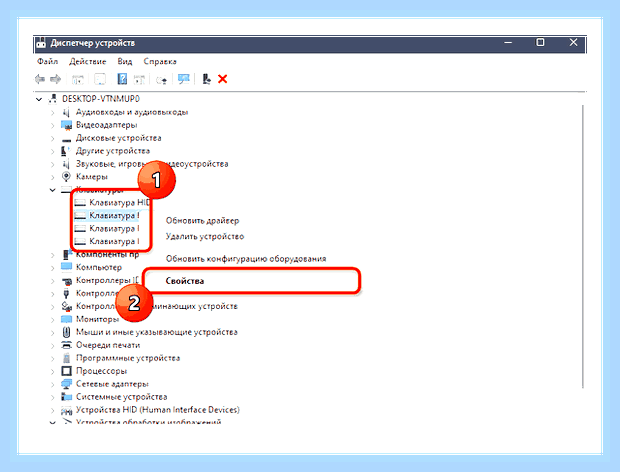Click the Forward arrow in toolbar
Screen dimensions: 620x472
click(56, 79)
